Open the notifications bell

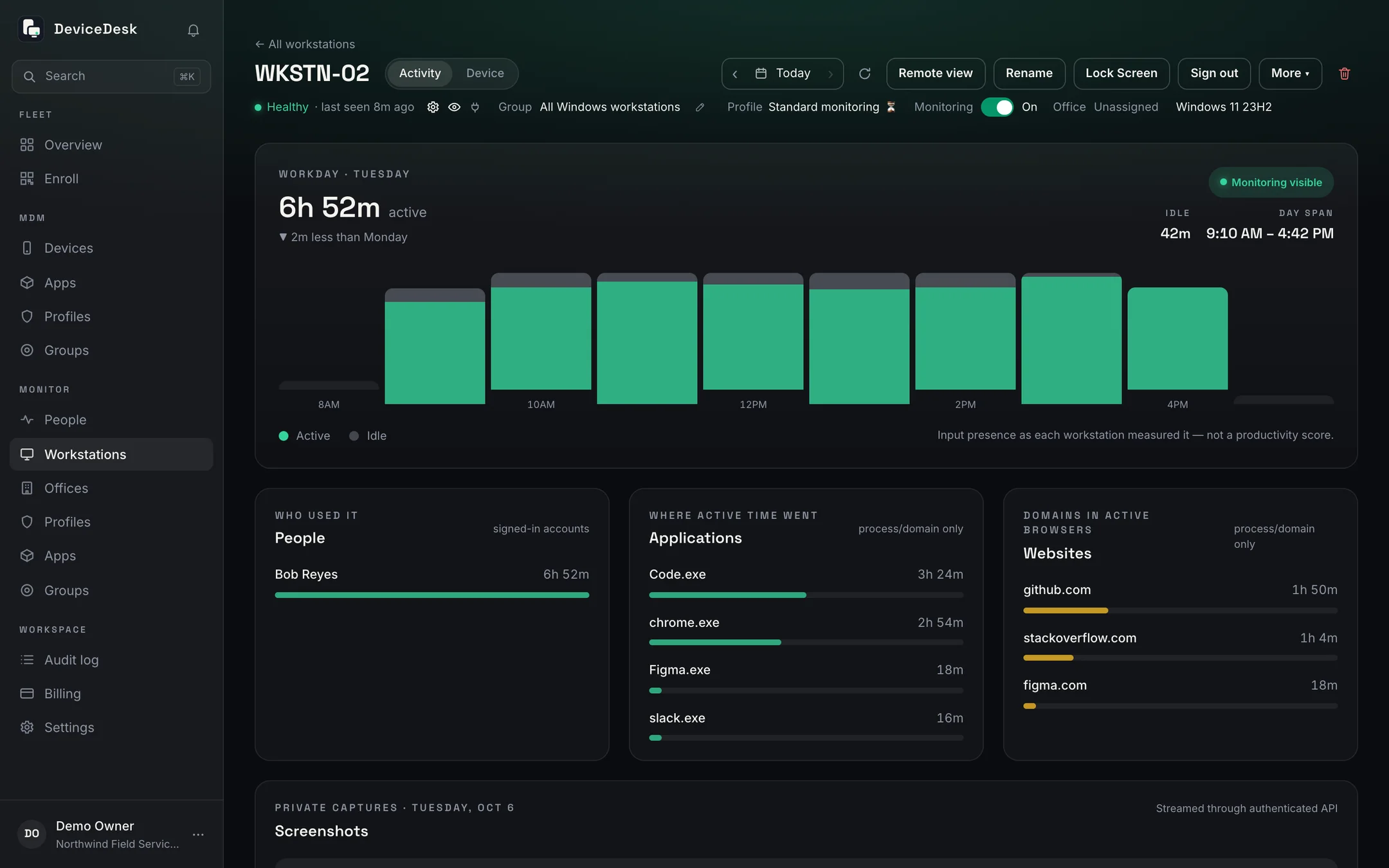[193, 30]
